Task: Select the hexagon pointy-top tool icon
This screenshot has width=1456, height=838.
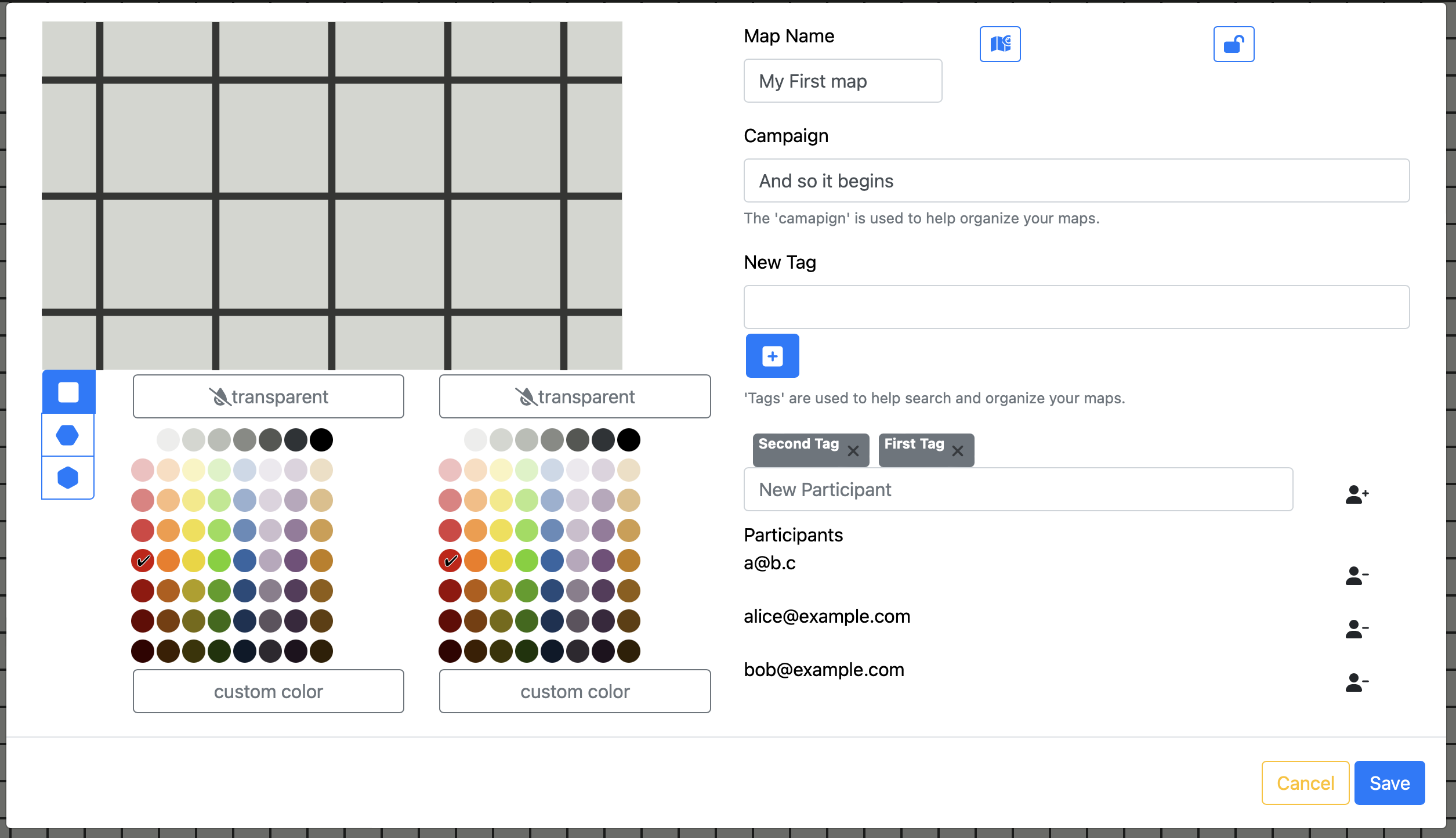Action: point(68,478)
